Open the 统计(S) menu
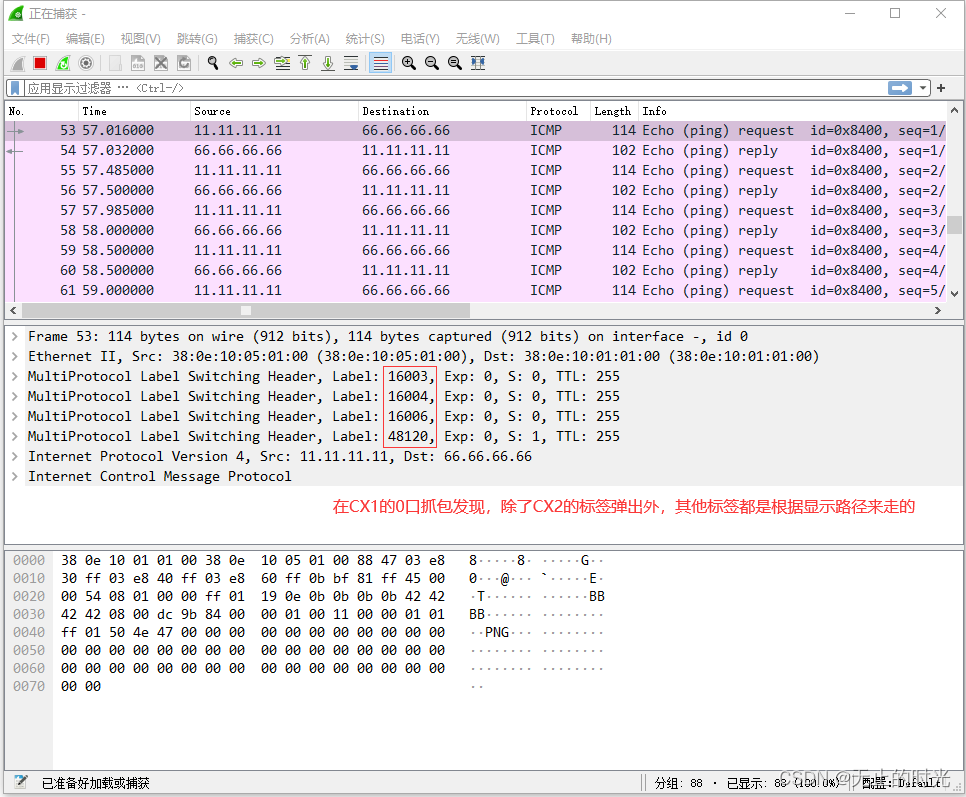Viewport: 966px width, 797px height. tap(364, 38)
